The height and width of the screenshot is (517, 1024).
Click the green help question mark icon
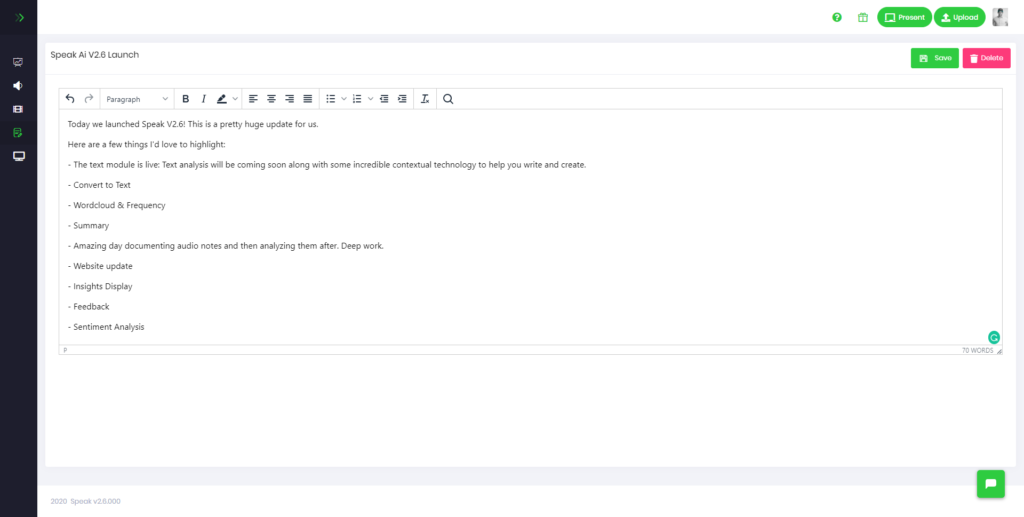click(837, 18)
